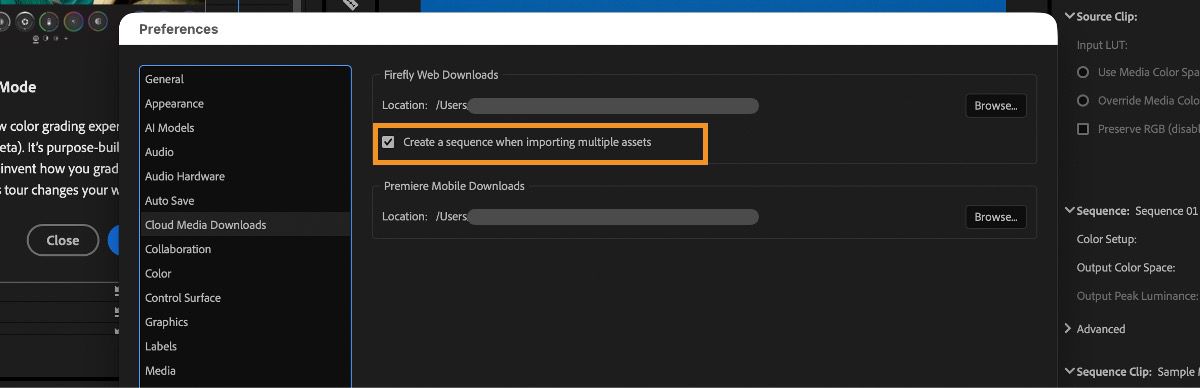Open Auto Save preferences category

(x=246, y=201)
